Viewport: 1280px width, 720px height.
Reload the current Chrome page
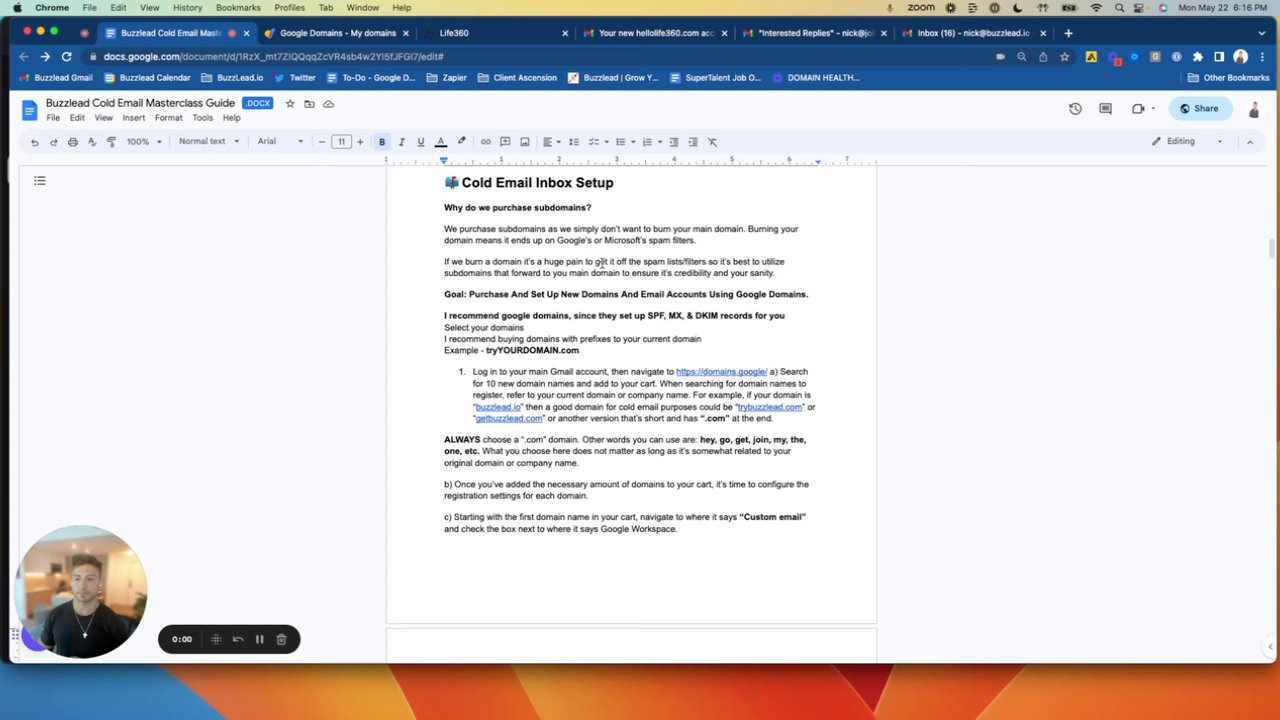[x=66, y=57]
